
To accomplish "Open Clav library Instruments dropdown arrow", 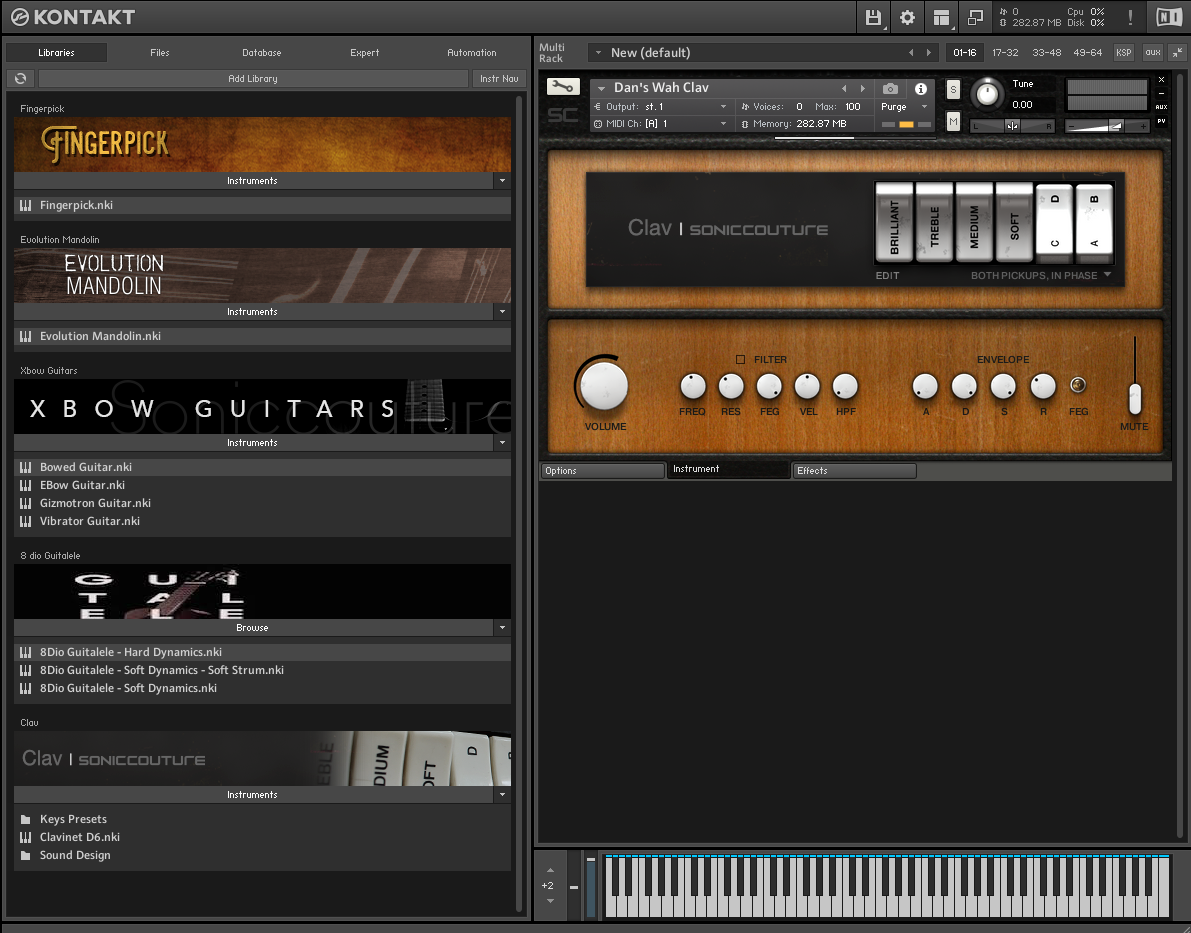I will pos(502,795).
